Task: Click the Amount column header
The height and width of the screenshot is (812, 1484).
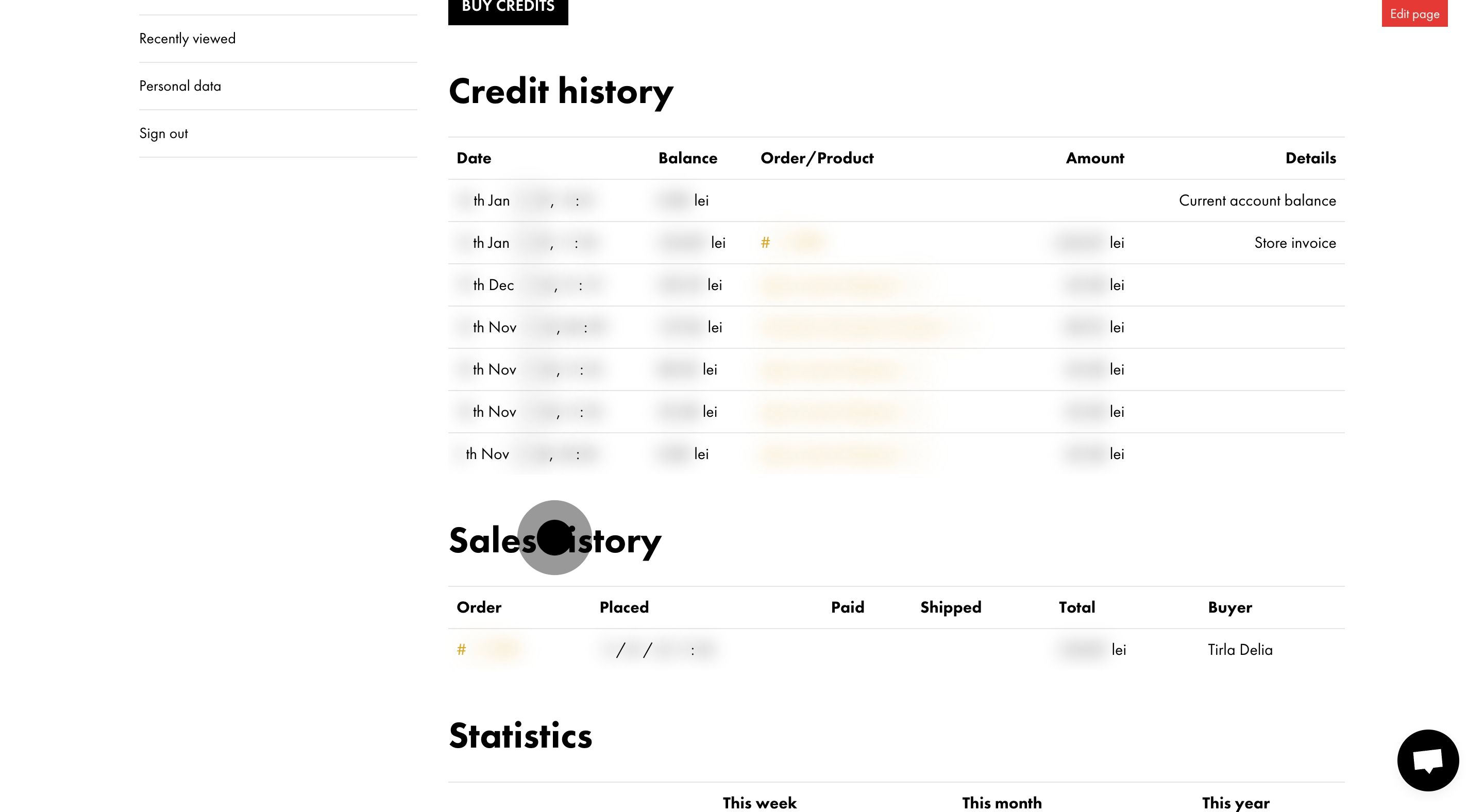Action: coord(1094,158)
